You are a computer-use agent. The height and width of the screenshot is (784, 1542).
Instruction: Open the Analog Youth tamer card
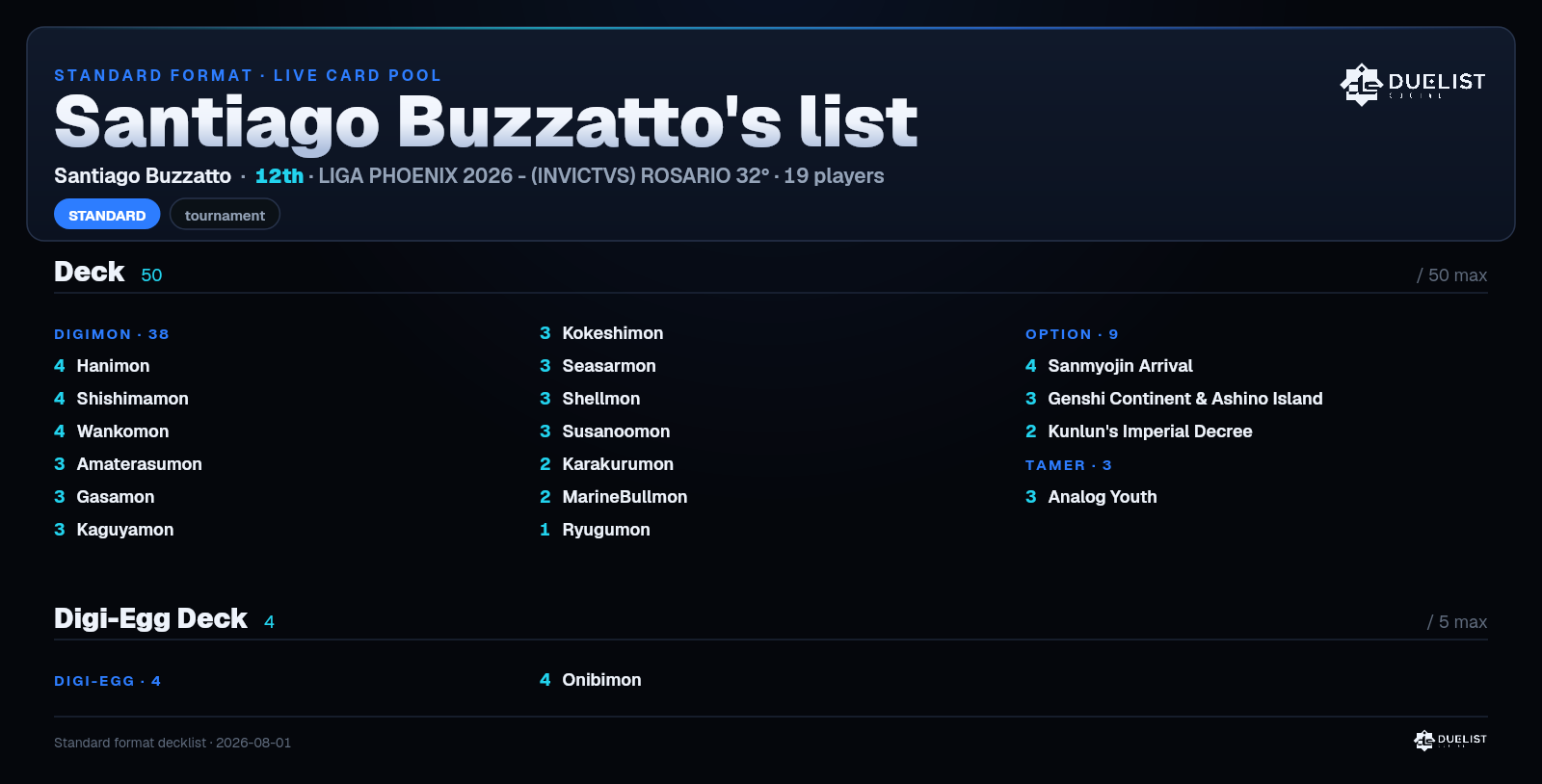pos(1091,497)
